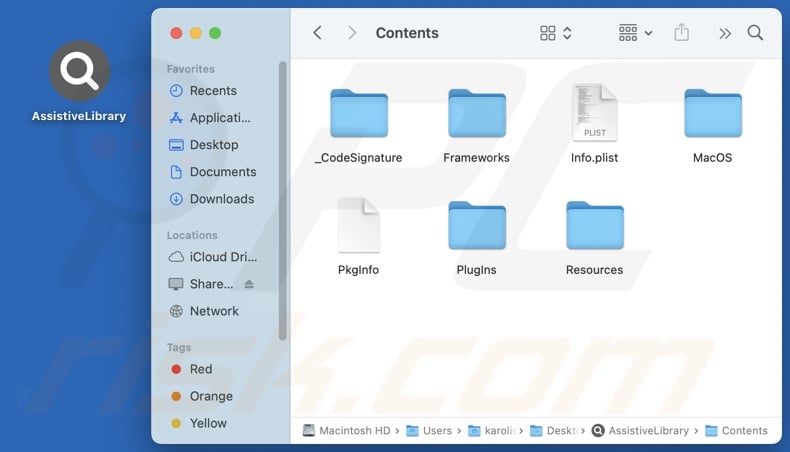The image size is (790, 452).
Task: Eject the Shared location
Action: tap(249, 284)
